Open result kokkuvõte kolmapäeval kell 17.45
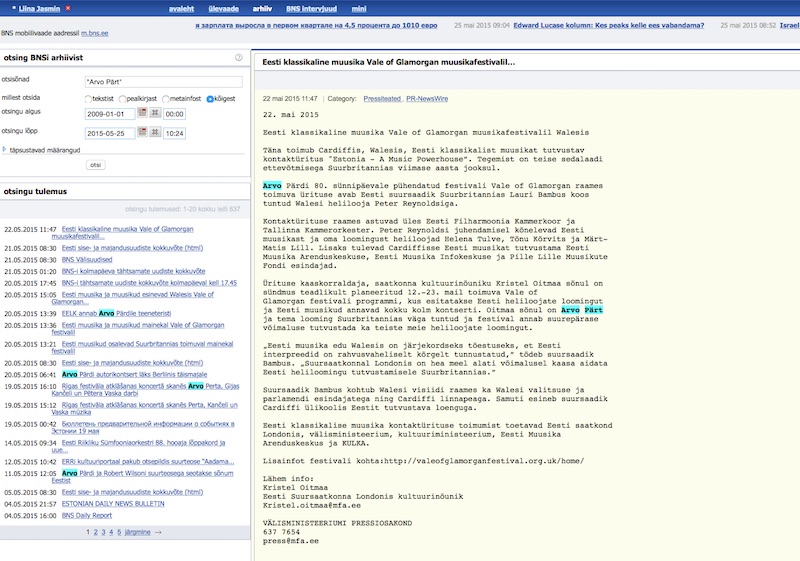The height and width of the screenshot is (561, 800). [x=149, y=283]
